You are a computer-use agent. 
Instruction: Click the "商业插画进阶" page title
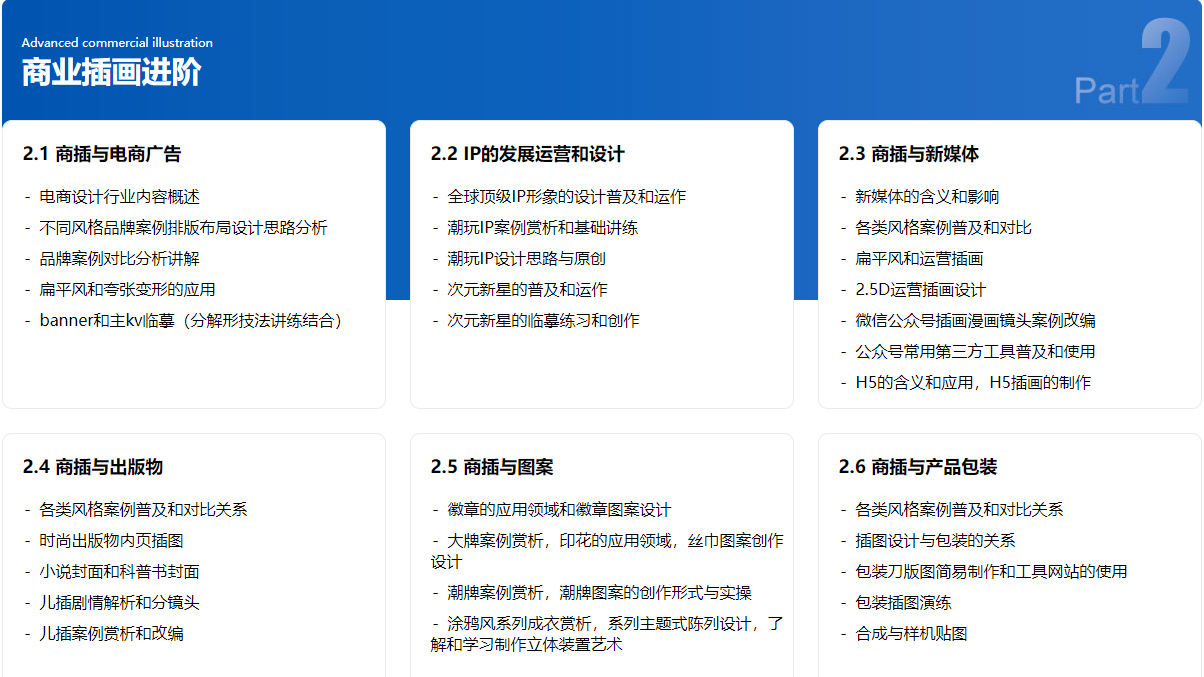pos(111,73)
